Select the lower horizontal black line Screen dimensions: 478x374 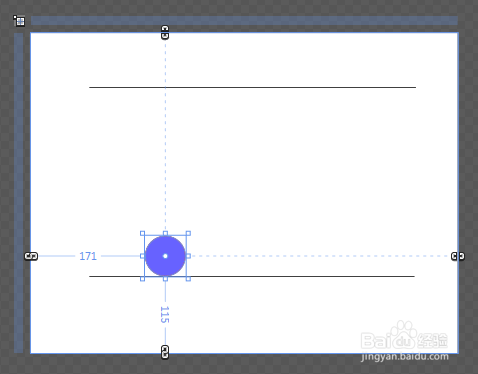pos(252,276)
